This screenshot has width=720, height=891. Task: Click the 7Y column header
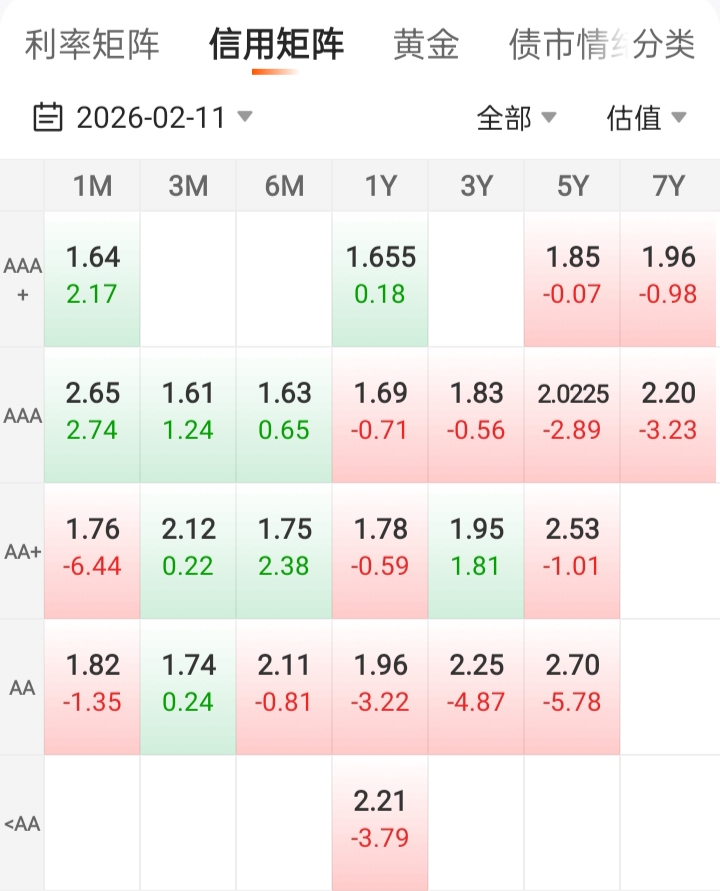point(668,185)
